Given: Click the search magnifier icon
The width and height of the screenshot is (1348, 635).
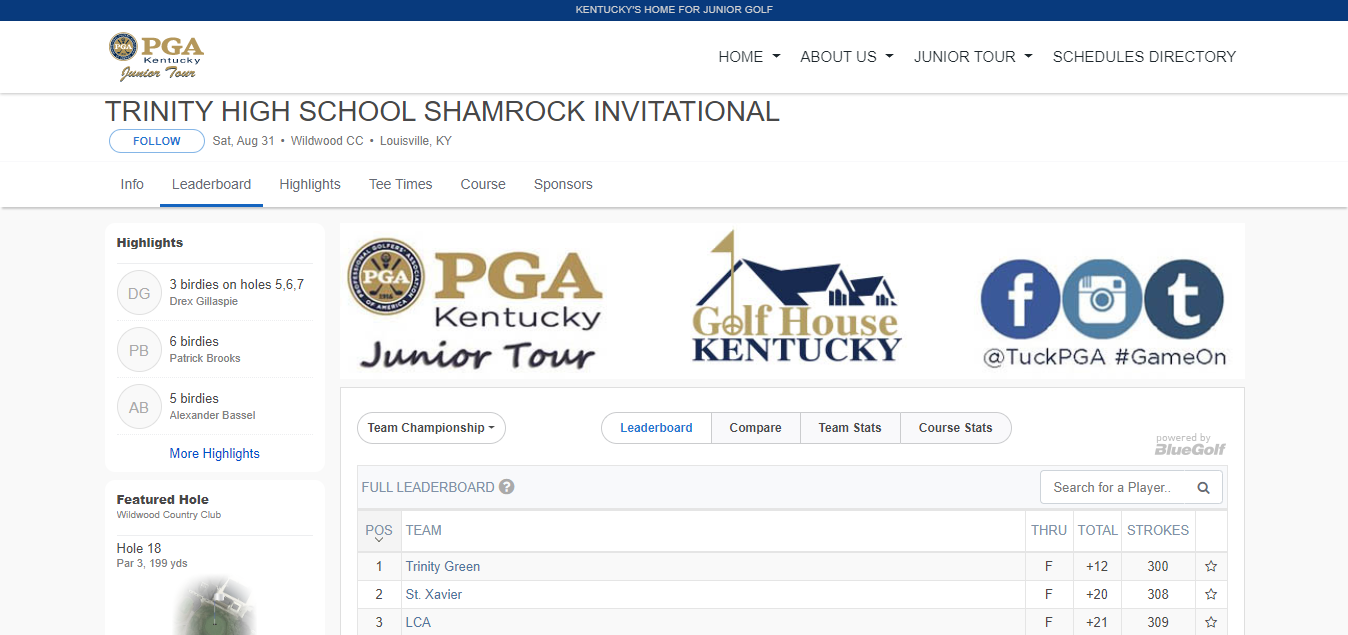Looking at the screenshot, I should [1203, 488].
